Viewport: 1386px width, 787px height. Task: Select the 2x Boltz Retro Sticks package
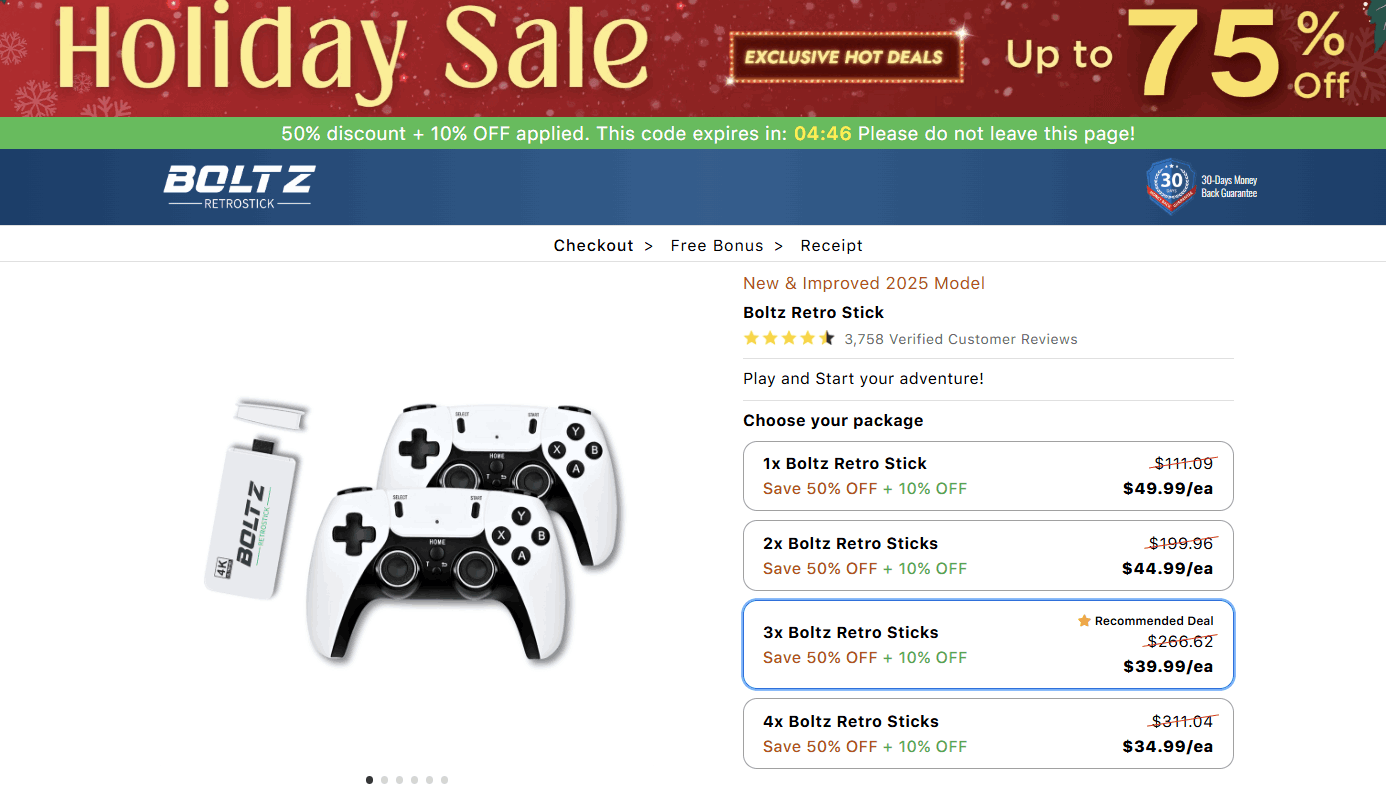point(988,556)
